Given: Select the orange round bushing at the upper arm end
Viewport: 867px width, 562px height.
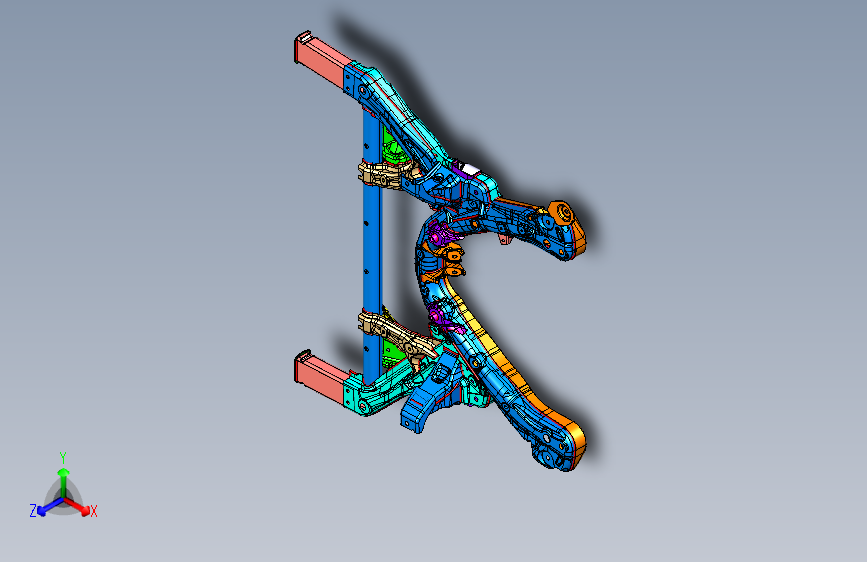Looking at the screenshot, I should coord(561,214).
